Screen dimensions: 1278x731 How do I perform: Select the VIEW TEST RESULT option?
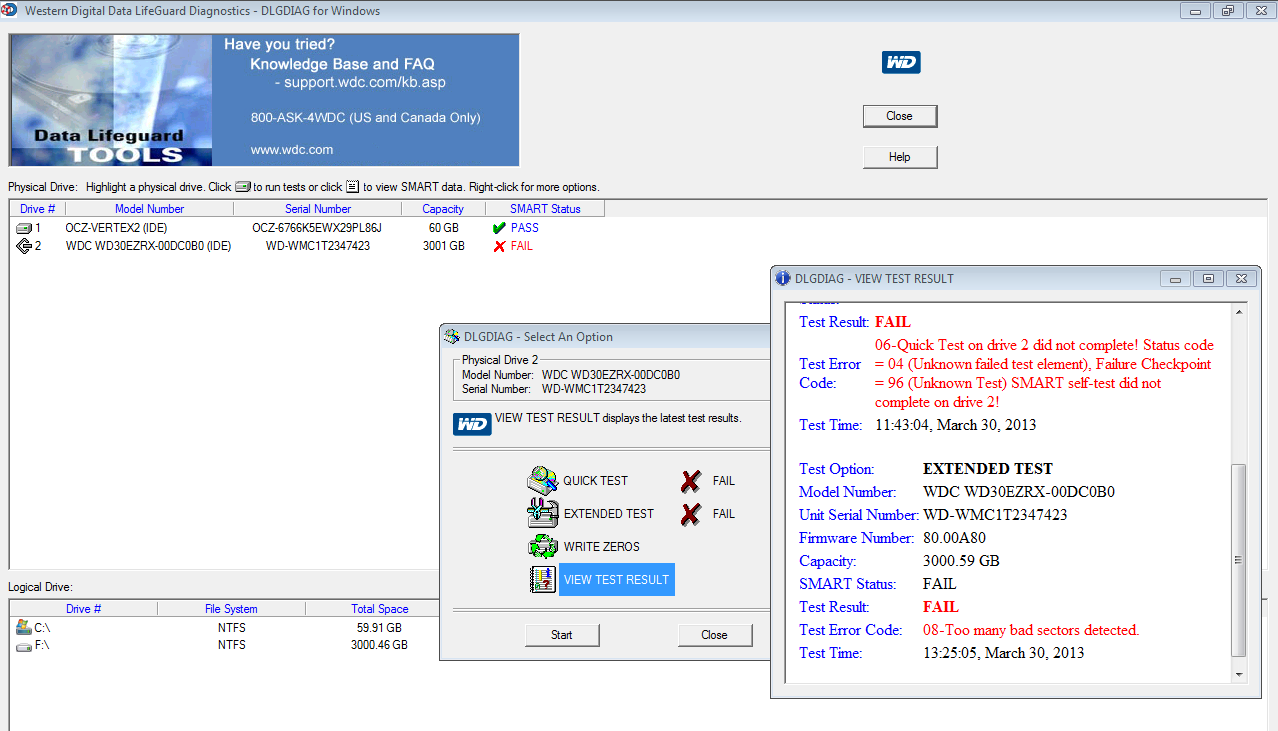(616, 580)
